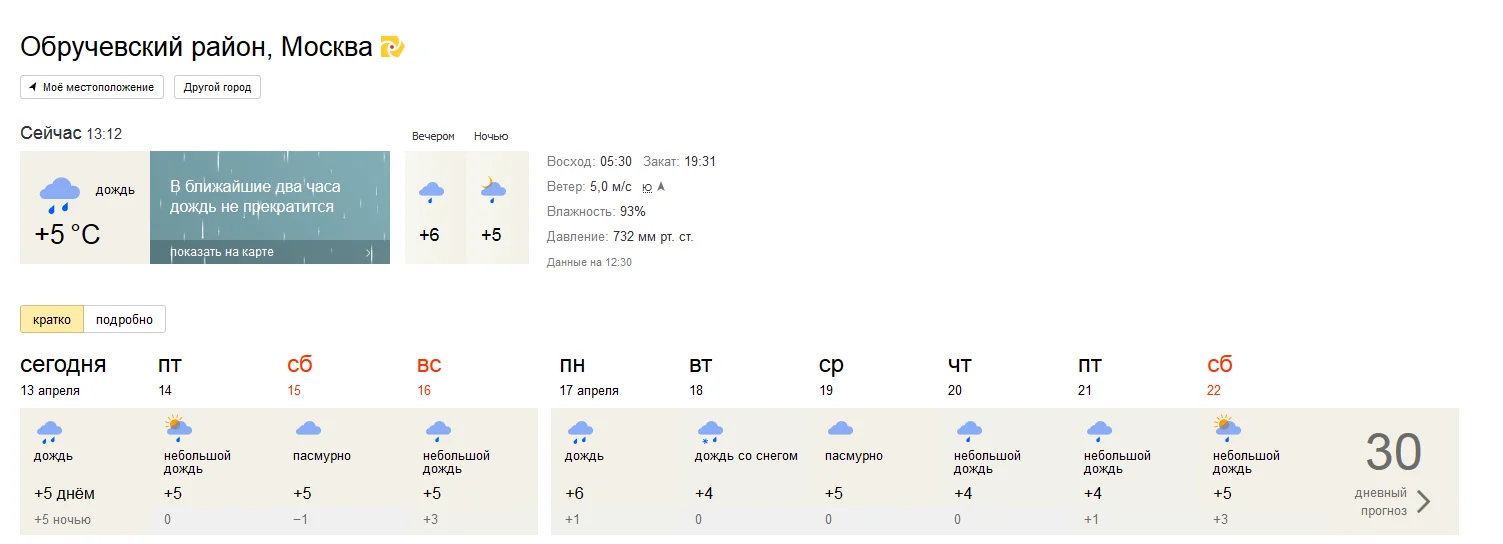1503x544 pixels.
Task: Switch to the кратко view
Action: (x=52, y=320)
